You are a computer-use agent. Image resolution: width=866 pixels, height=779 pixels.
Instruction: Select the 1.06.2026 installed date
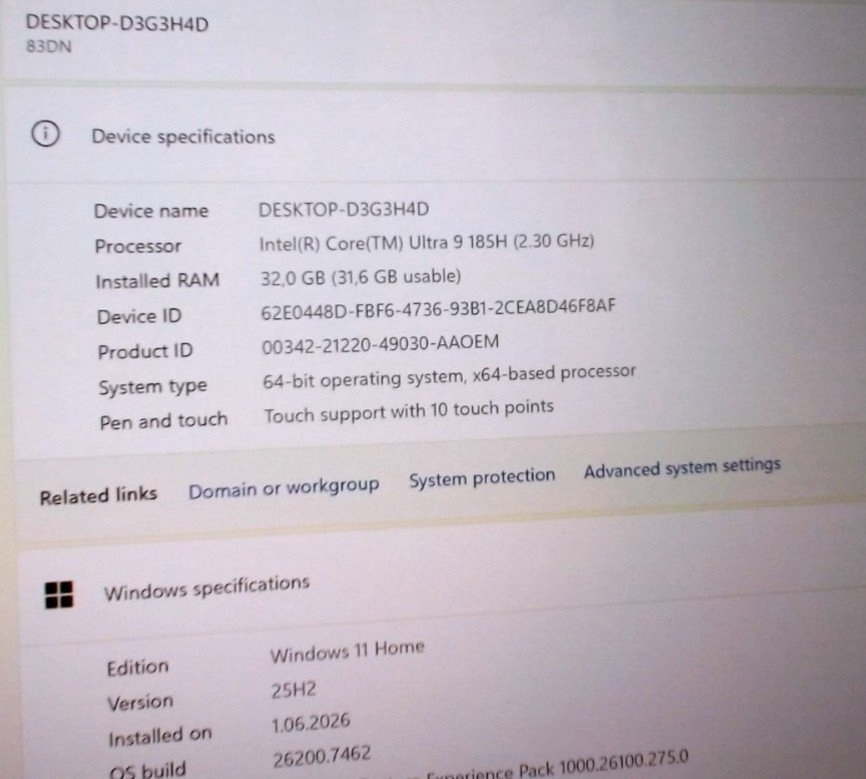tap(311, 723)
